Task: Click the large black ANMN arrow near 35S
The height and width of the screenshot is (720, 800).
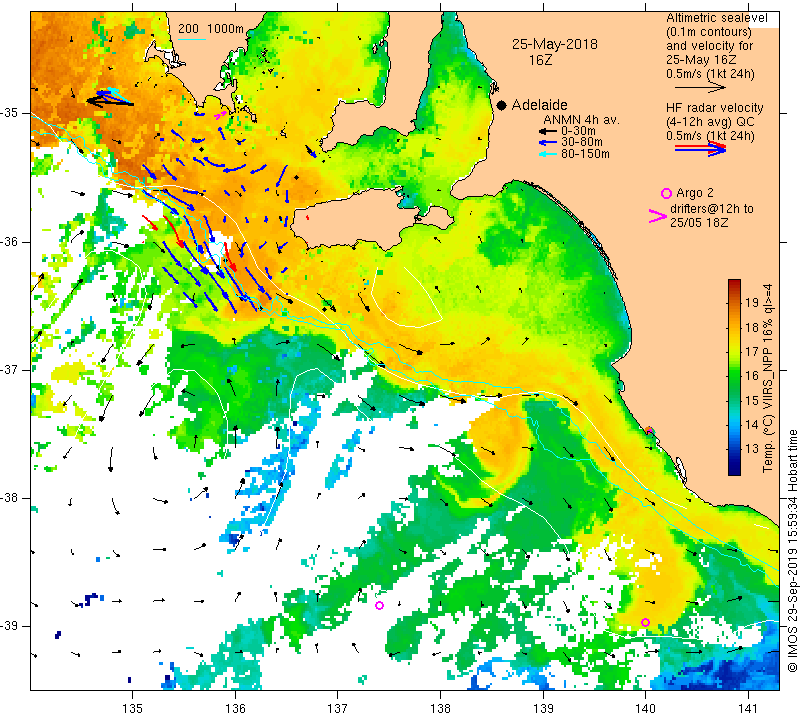Action: (110, 102)
